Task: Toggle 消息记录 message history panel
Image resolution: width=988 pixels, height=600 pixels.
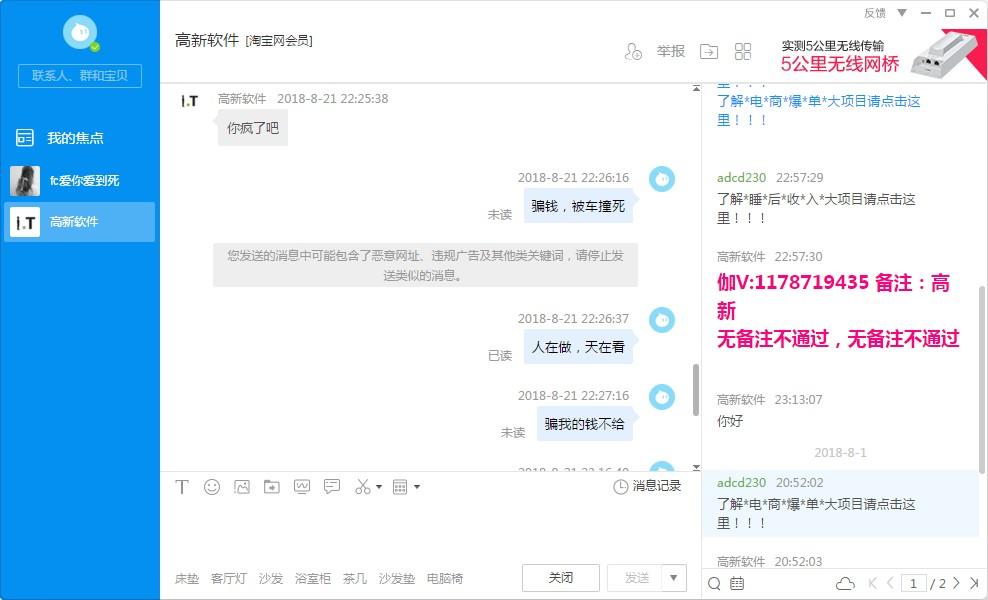Action: click(647, 486)
